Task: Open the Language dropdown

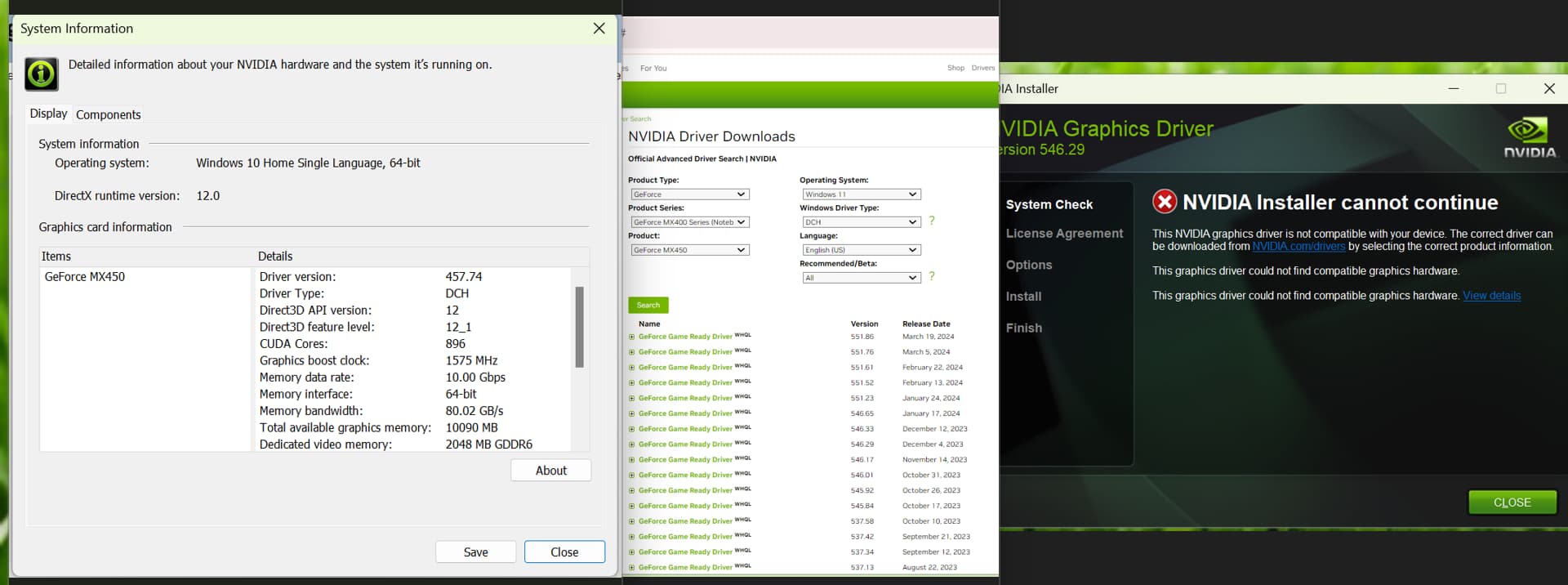Action: click(861, 250)
